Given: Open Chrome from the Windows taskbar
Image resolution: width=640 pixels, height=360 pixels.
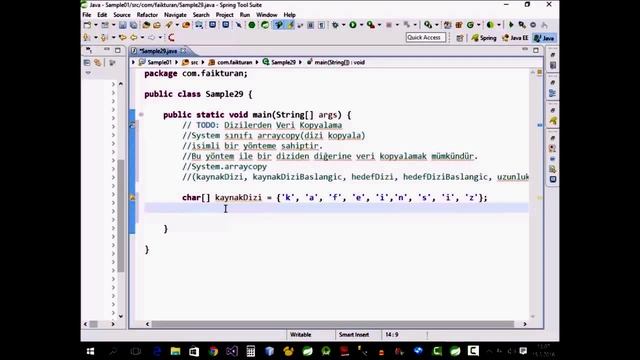Looking at the screenshot, I should [213, 351].
